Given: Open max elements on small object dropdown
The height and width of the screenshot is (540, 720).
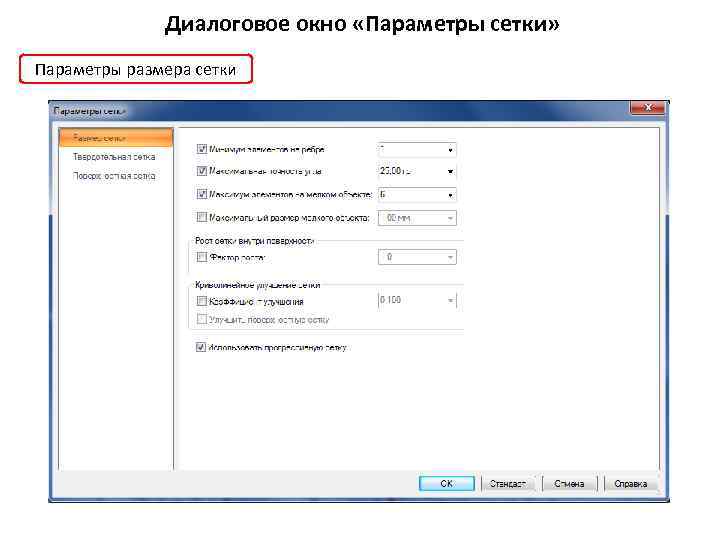Looking at the screenshot, I should click(x=450, y=195).
